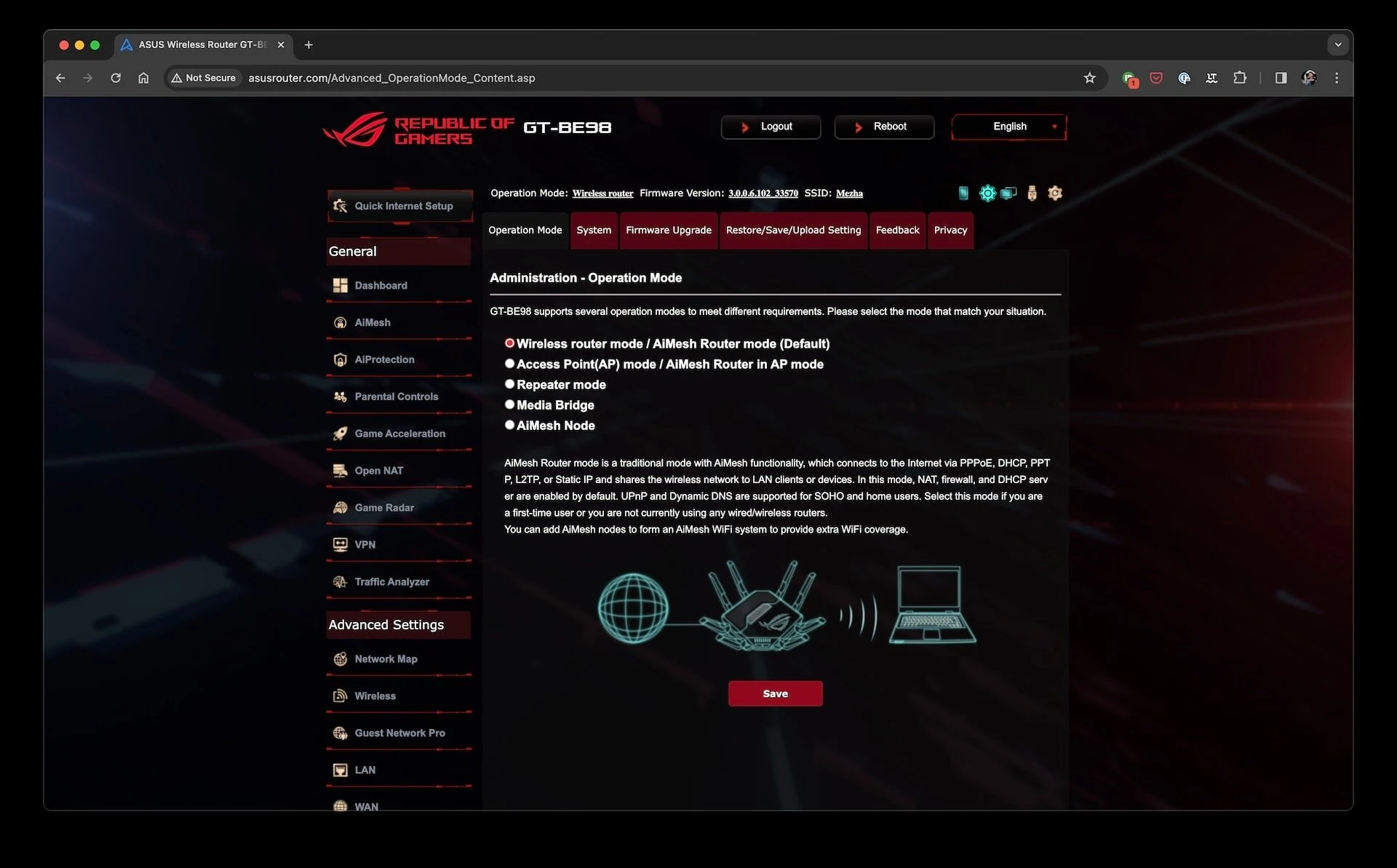This screenshot has height=868, width=1397.
Task: Open the English language dropdown
Action: point(1009,127)
